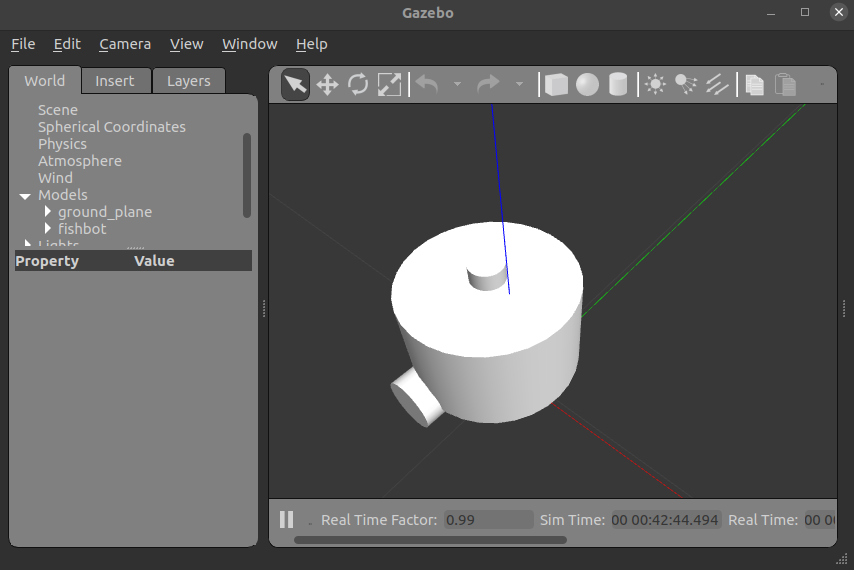Insert a sphere shape
The image size is (854, 570).
(x=587, y=85)
